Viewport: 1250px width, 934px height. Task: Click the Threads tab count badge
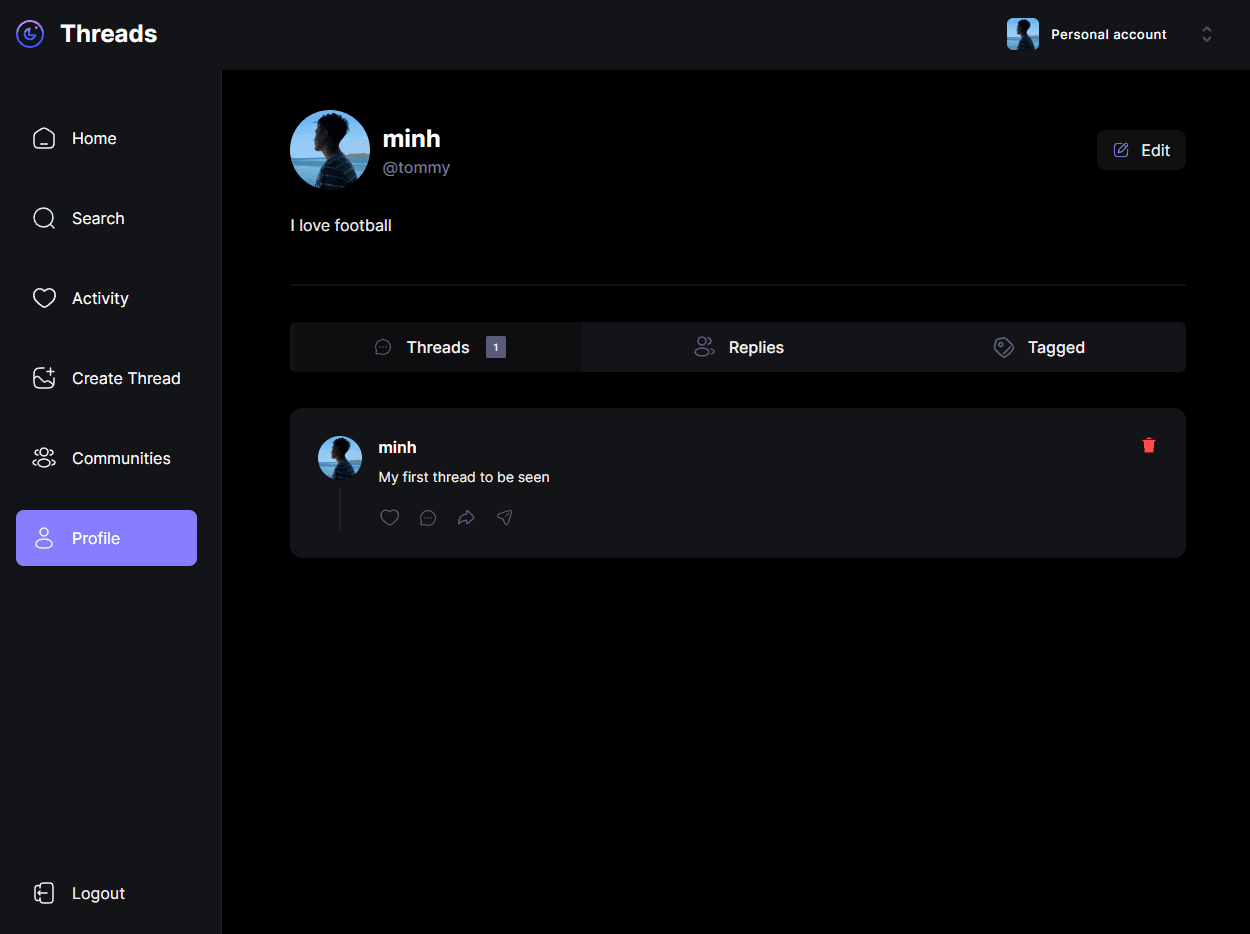tap(496, 347)
